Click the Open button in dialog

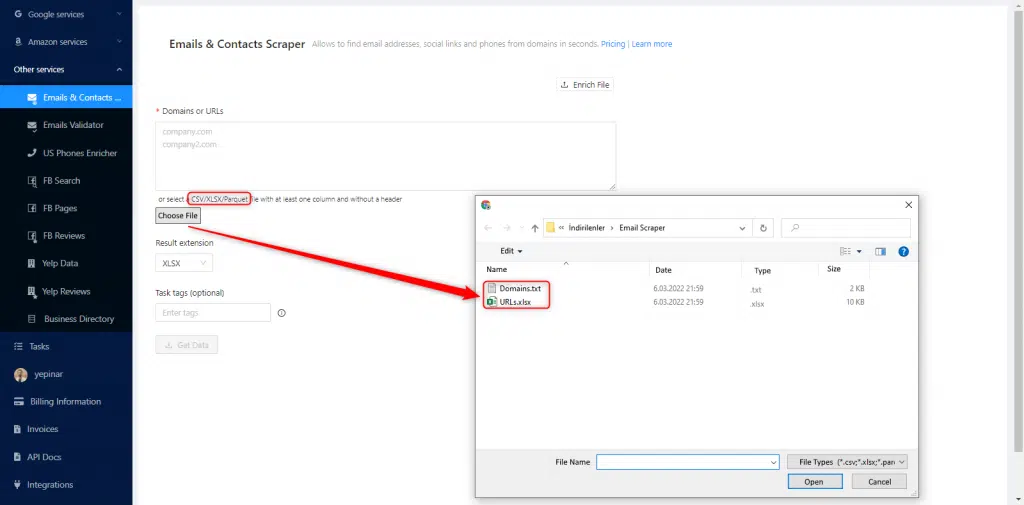[813, 481]
